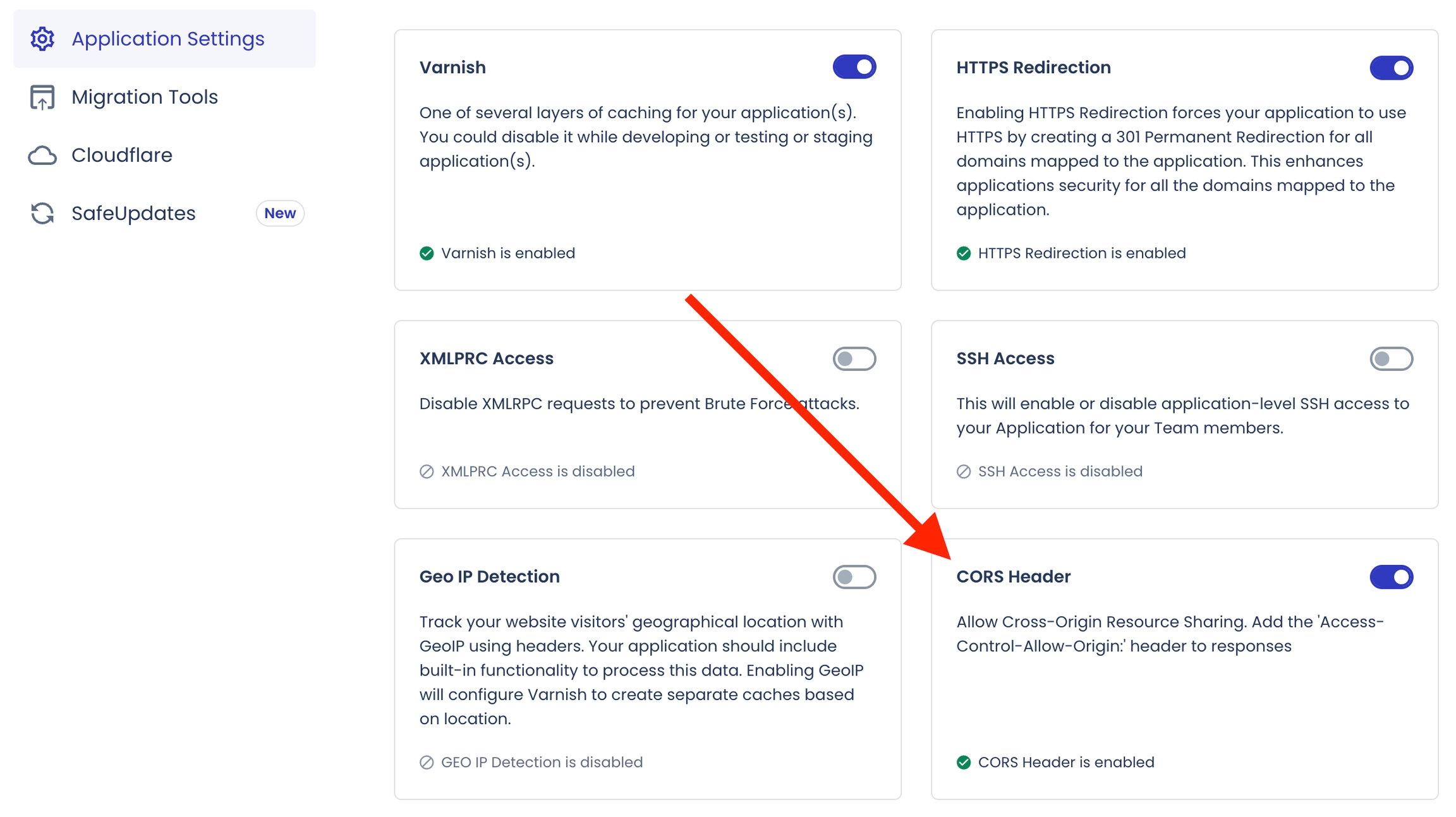The width and height of the screenshot is (1456, 817).
Task: Click the SafeUpdates refresh icon
Action: [x=42, y=214]
